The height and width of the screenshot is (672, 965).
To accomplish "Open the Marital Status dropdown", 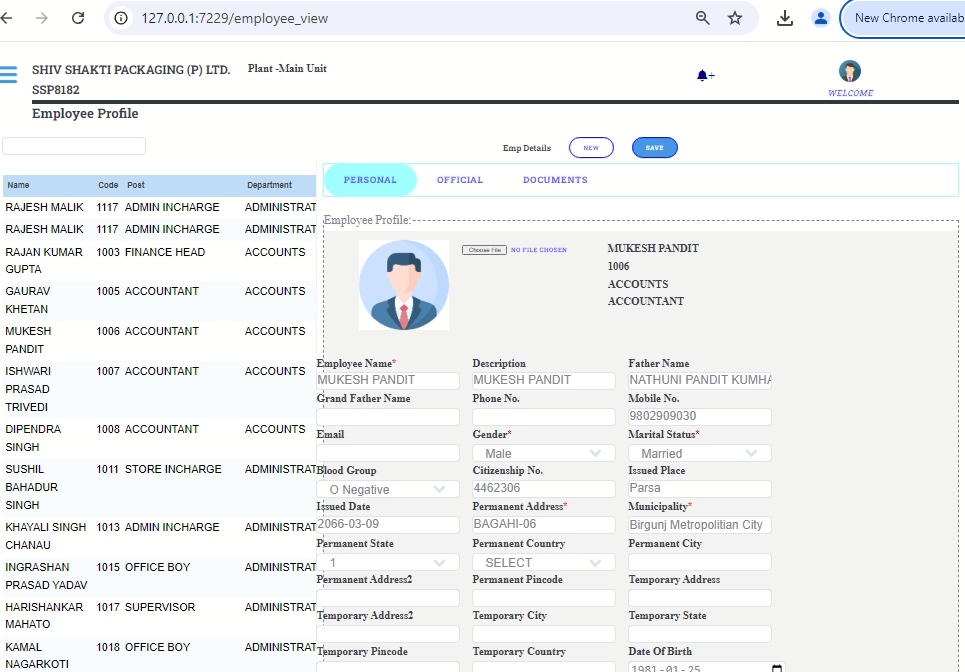I will 699,454.
